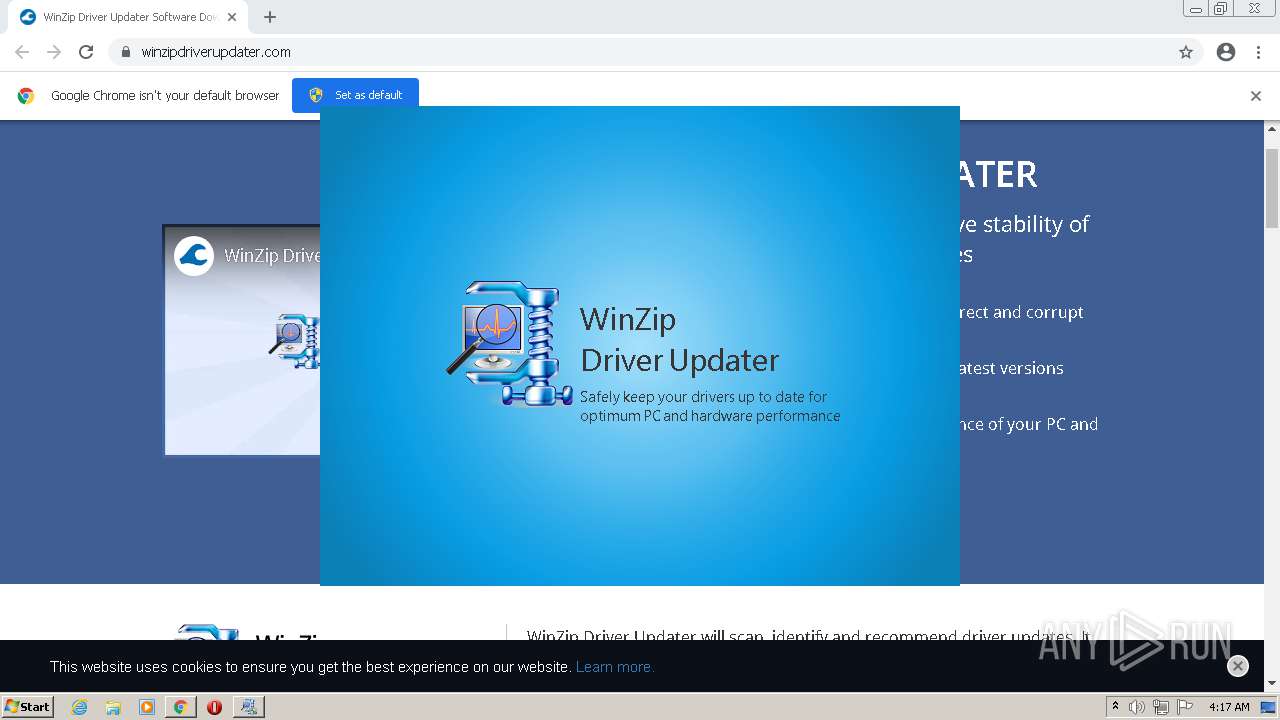
Task: Open the Chrome profile avatar
Action: pyautogui.click(x=1226, y=52)
